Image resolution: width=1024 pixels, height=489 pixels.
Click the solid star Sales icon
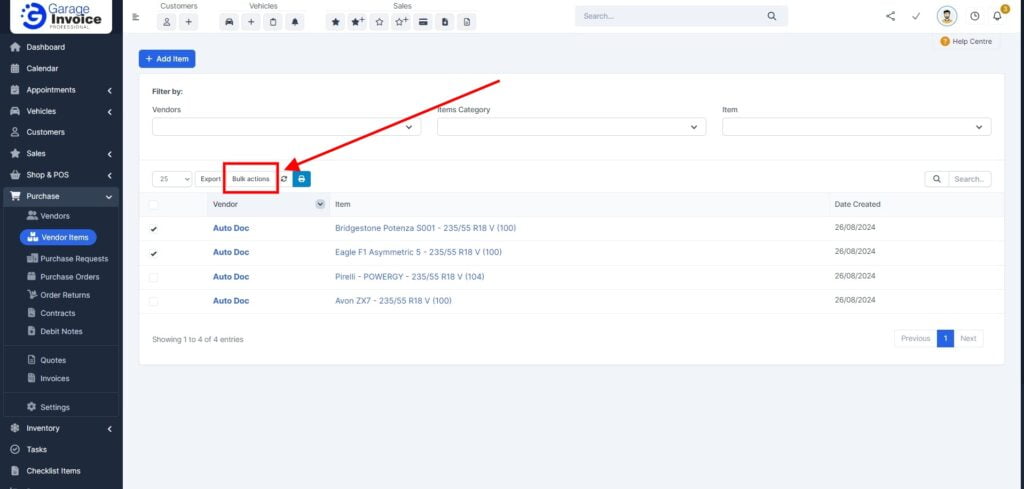coord(336,22)
